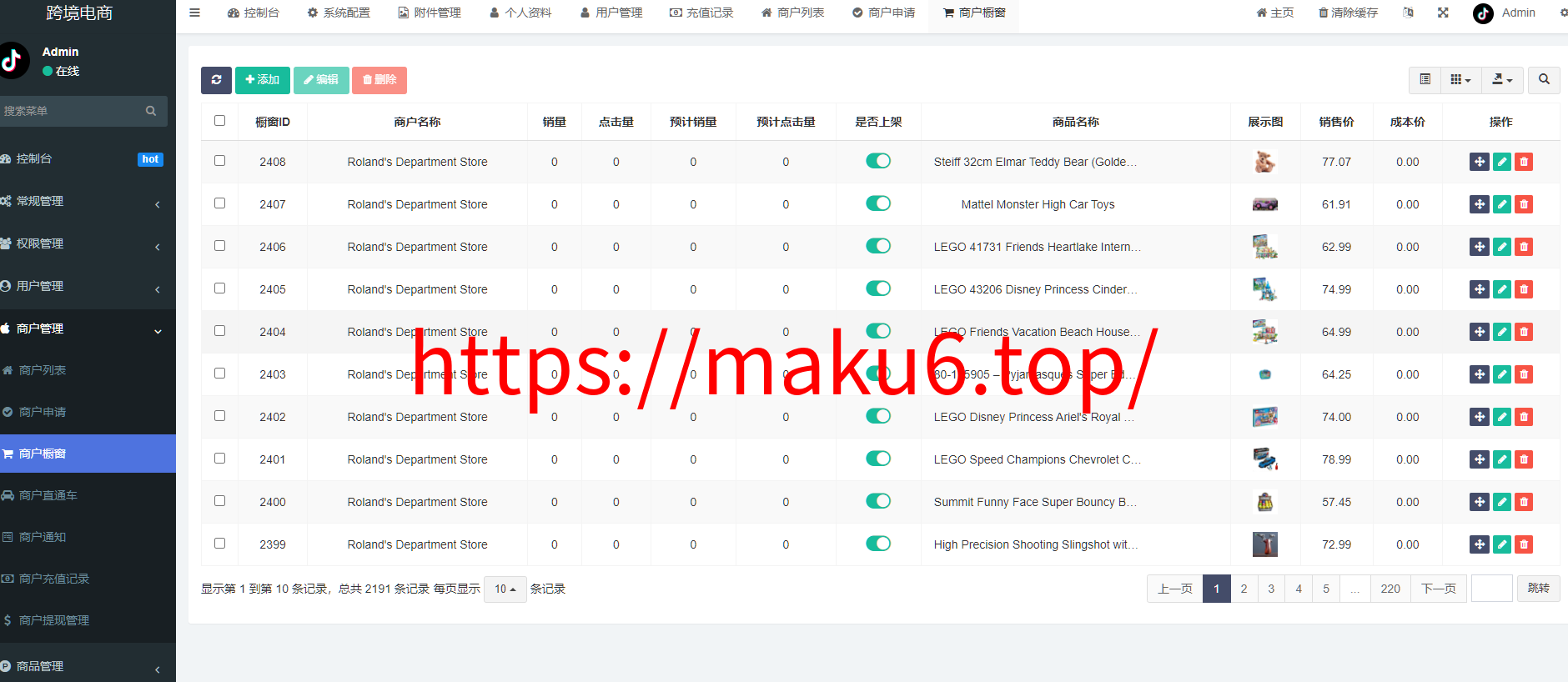The image size is (1568, 682).
Task: Open the columns visibility dropdown
Action: click(1461, 79)
